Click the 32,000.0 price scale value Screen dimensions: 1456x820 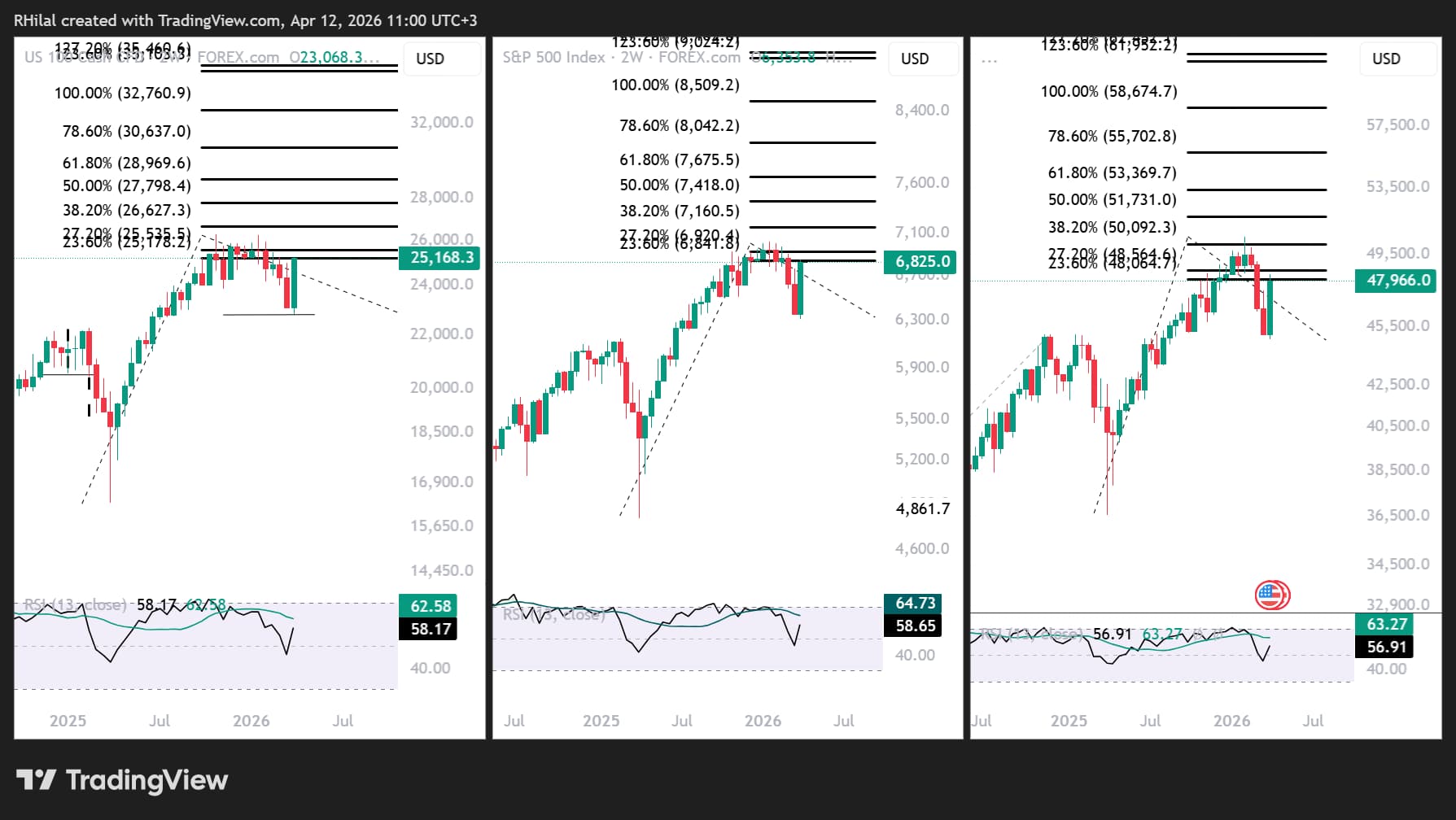pos(442,122)
